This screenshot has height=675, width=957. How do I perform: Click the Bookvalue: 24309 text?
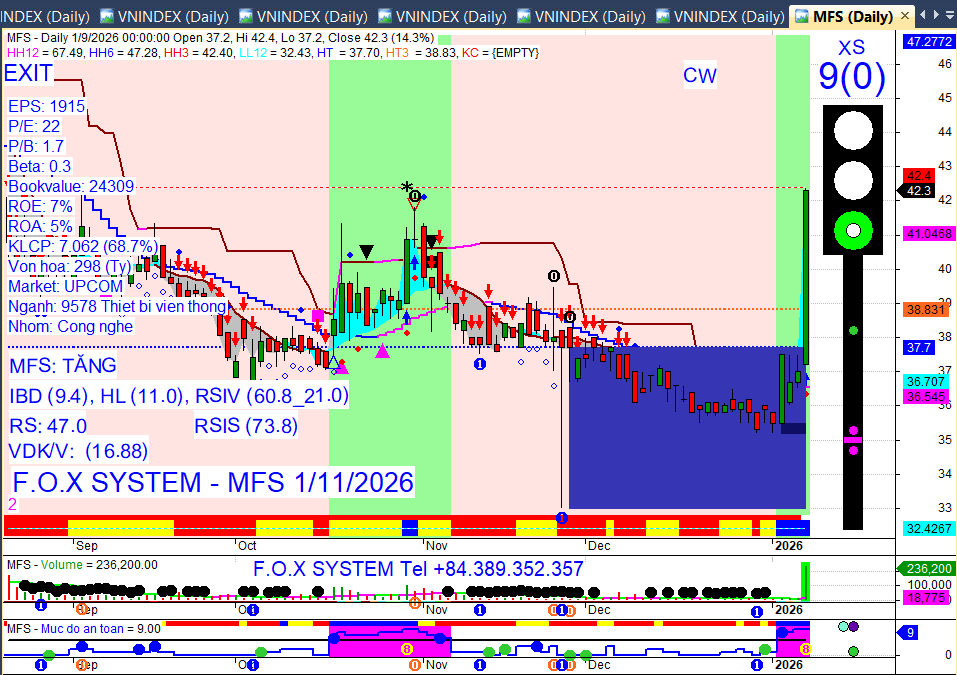coord(71,186)
